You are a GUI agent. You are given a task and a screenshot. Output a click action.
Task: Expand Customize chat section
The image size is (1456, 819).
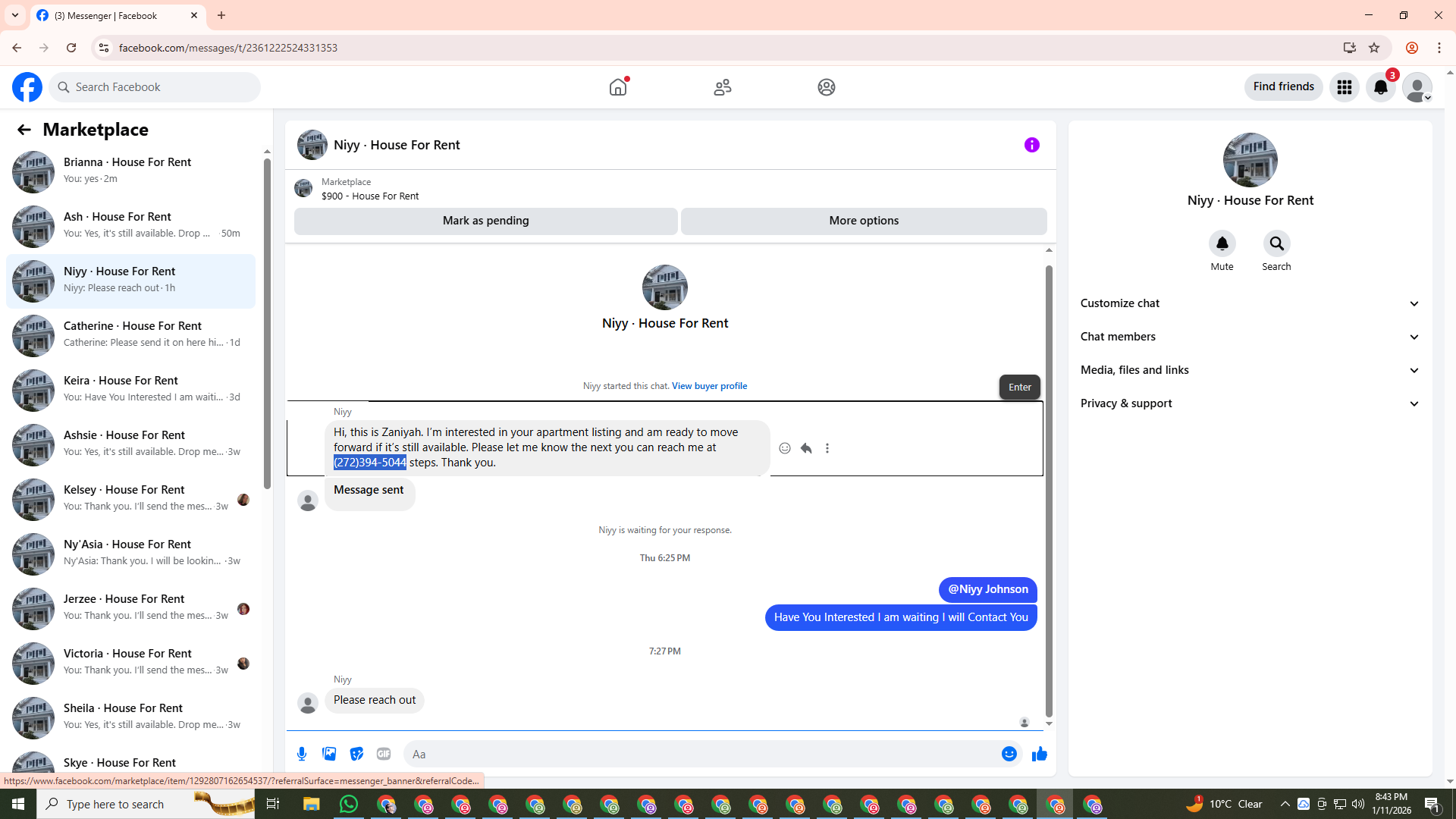[1250, 303]
